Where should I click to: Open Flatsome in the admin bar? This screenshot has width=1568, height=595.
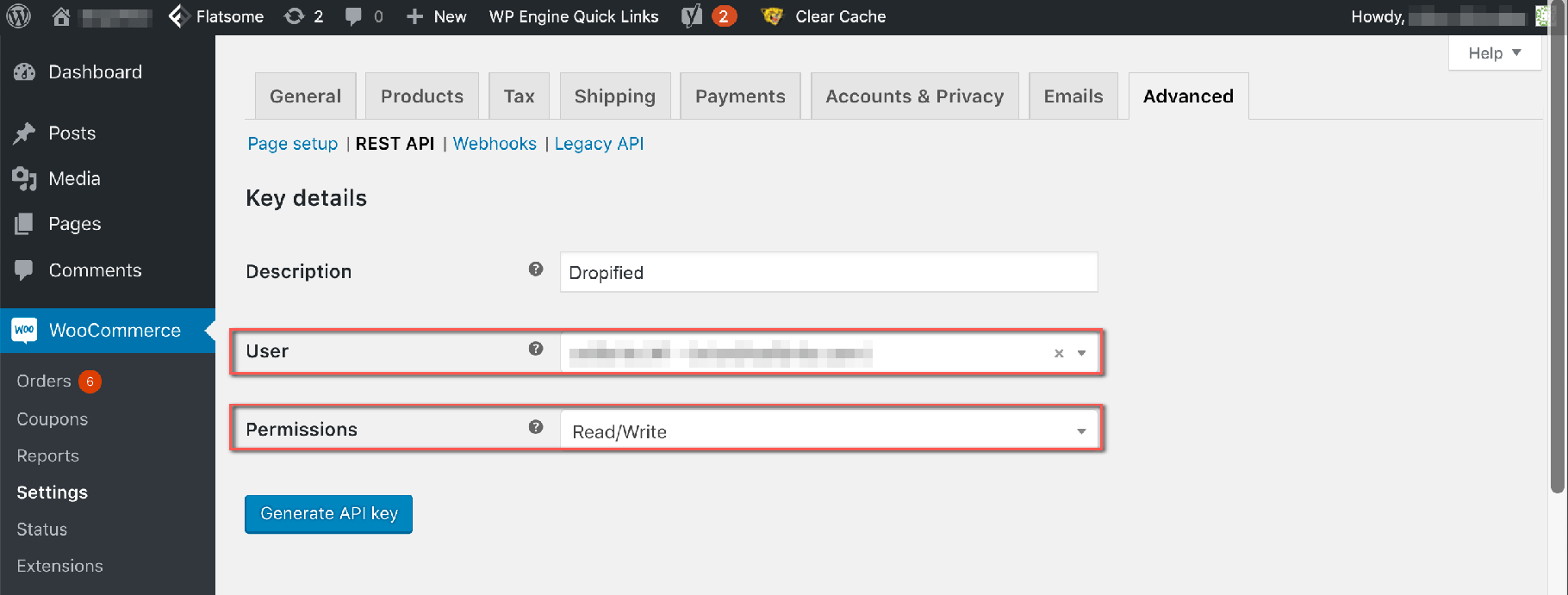click(x=230, y=16)
